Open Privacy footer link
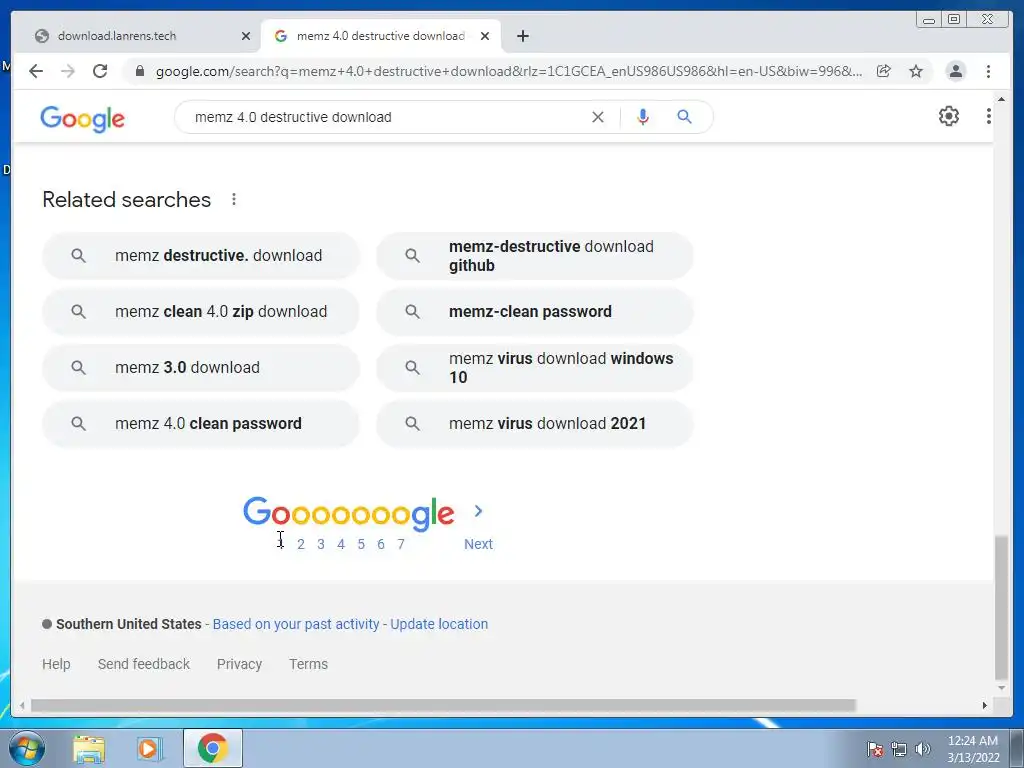Screen dimensions: 1024x768 [x=239, y=664]
